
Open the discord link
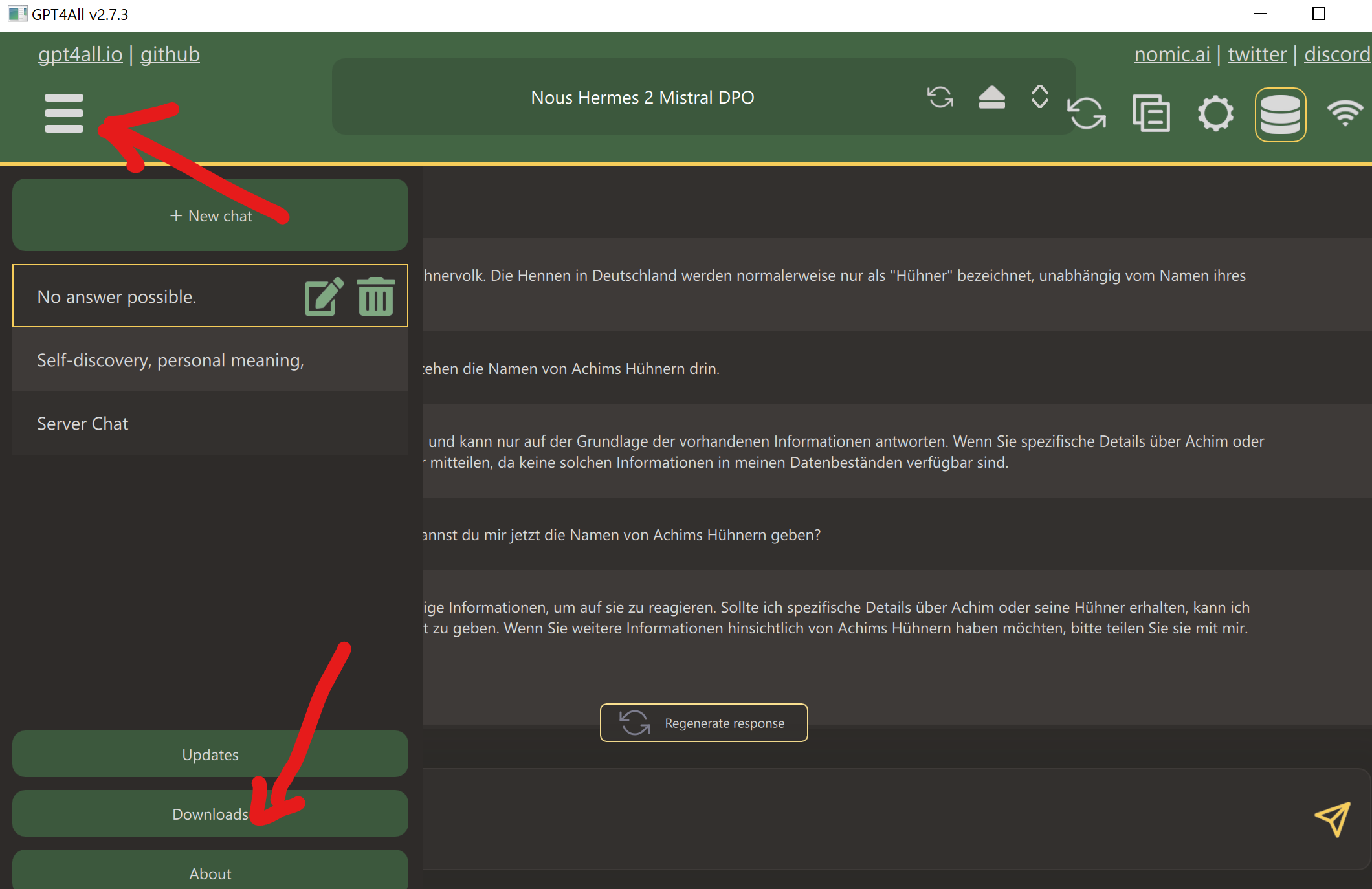[1337, 54]
